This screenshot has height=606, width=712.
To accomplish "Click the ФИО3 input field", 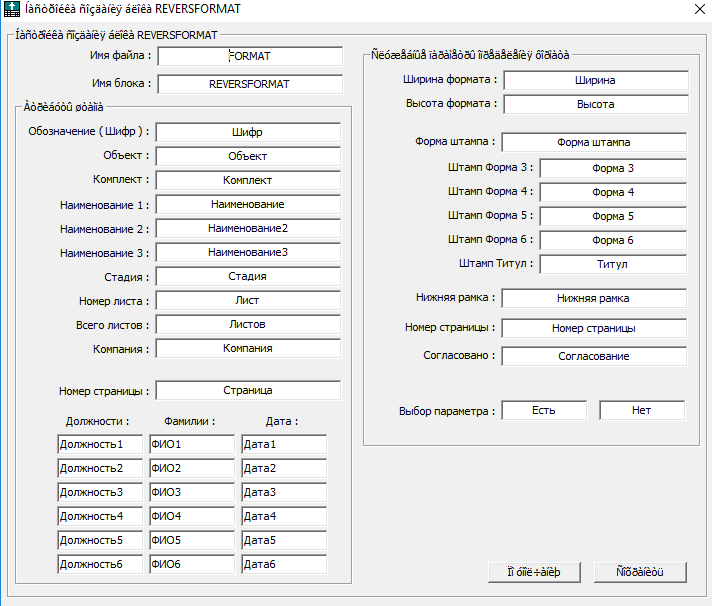I will tap(192, 493).
